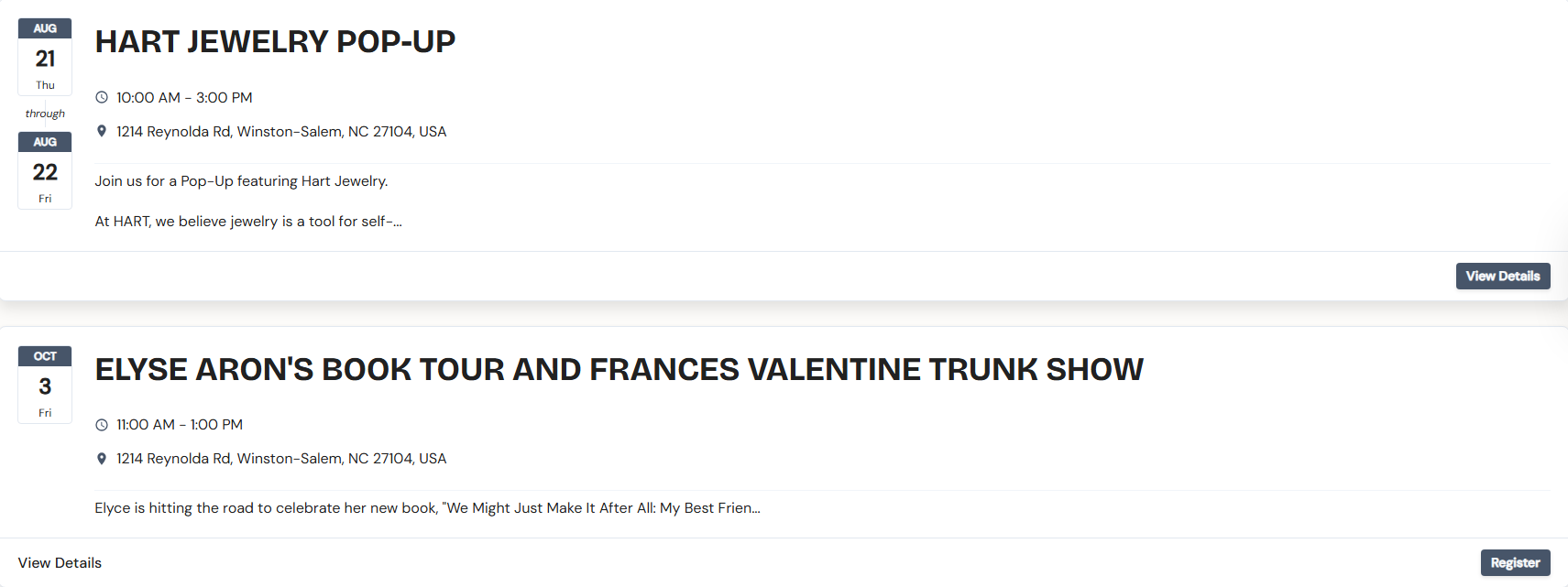Follow the View Details link for Elyse Aron's event
The width and height of the screenshot is (1568, 587).
[60, 563]
